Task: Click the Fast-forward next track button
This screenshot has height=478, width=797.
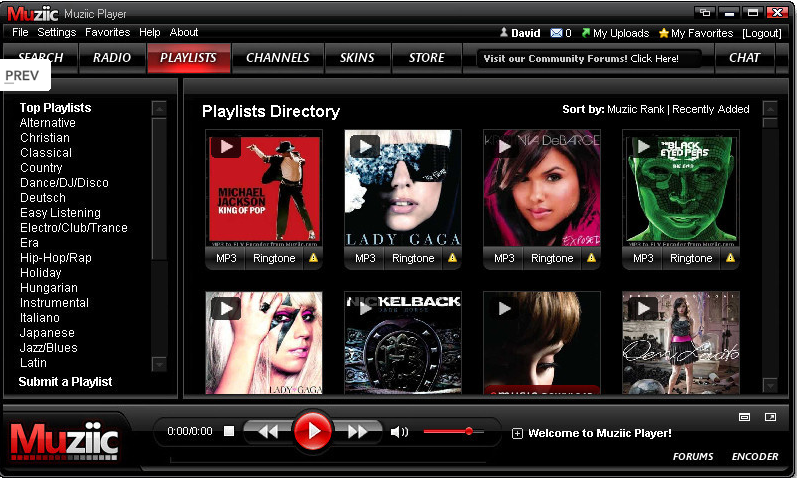Action: (x=358, y=432)
